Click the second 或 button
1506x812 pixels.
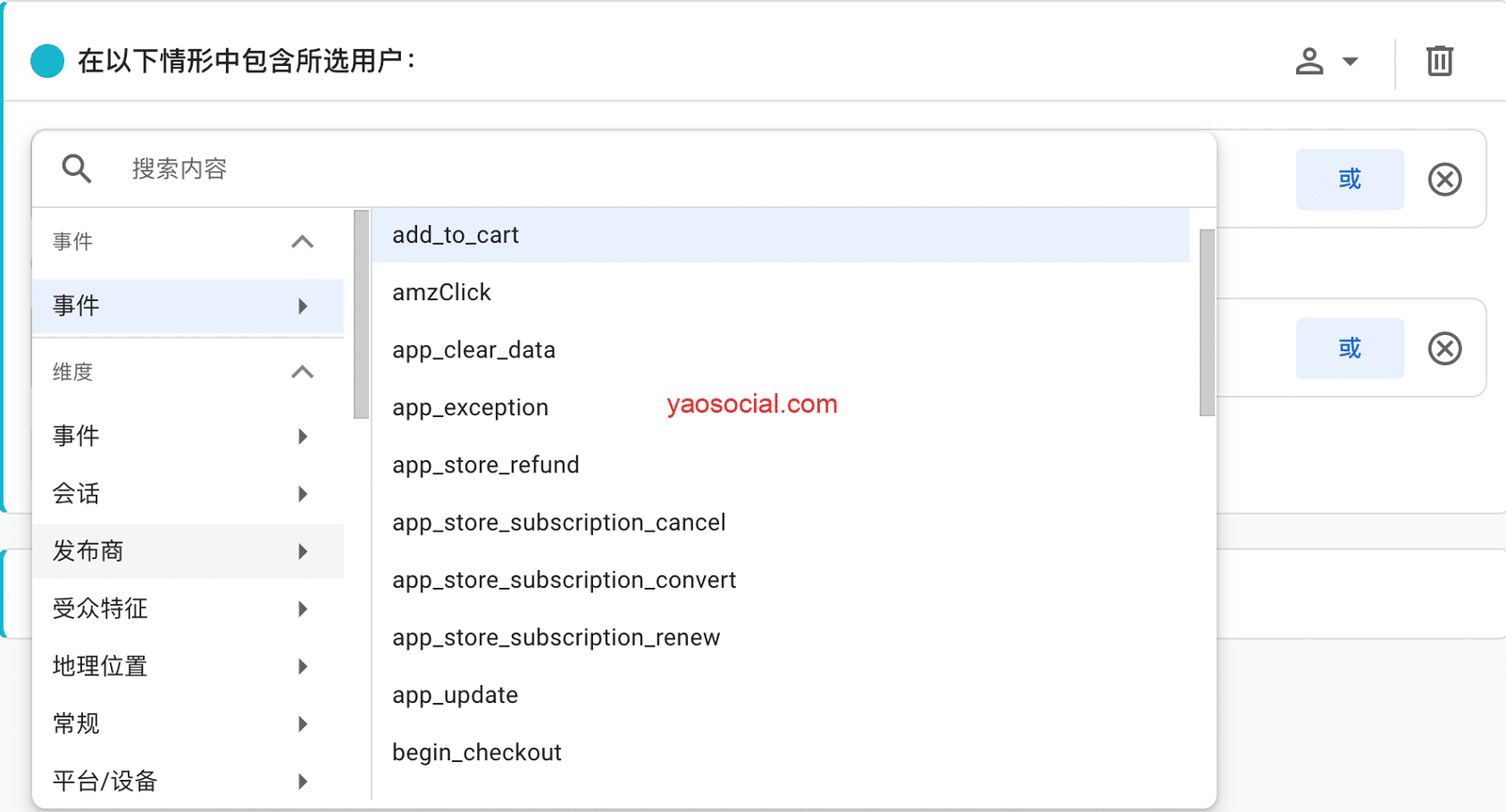(1349, 348)
